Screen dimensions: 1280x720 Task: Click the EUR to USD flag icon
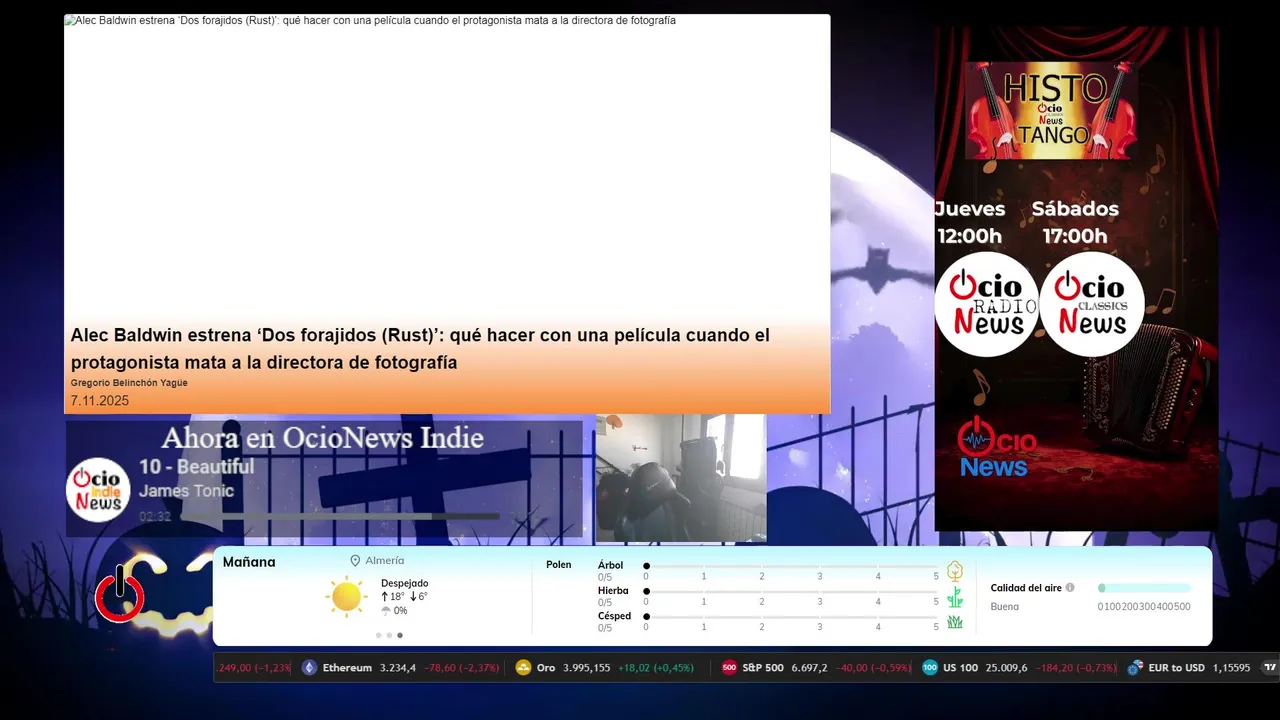(x=1135, y=668)
